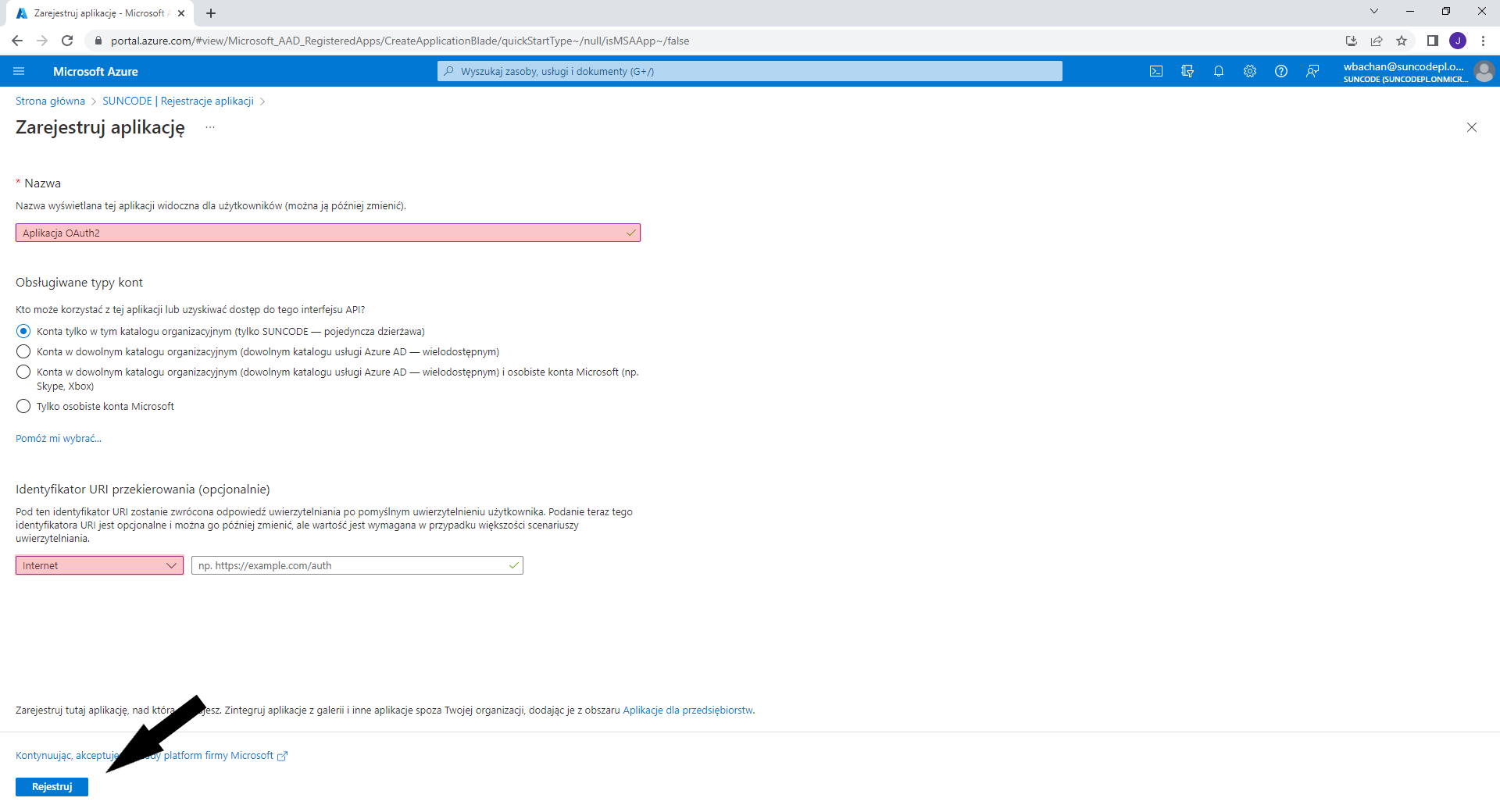
Task: Open Aplikacje dla przedsiębiorstw link
Action: 687,710
